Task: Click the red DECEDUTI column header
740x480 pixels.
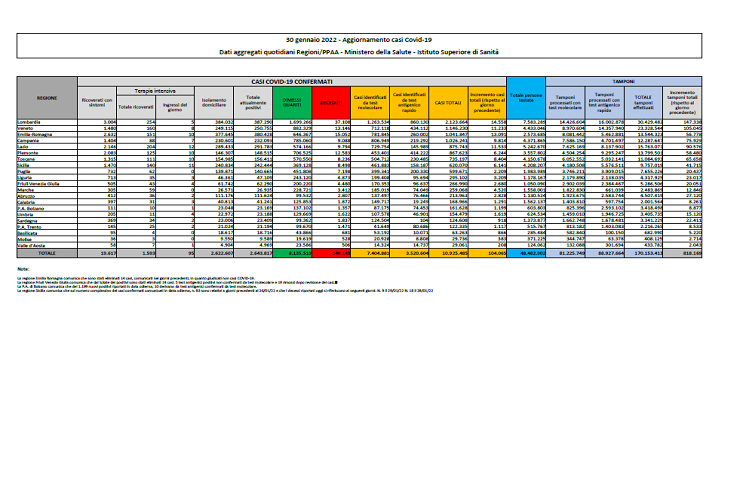Action: pyautogui.click(x=327, y=101)
